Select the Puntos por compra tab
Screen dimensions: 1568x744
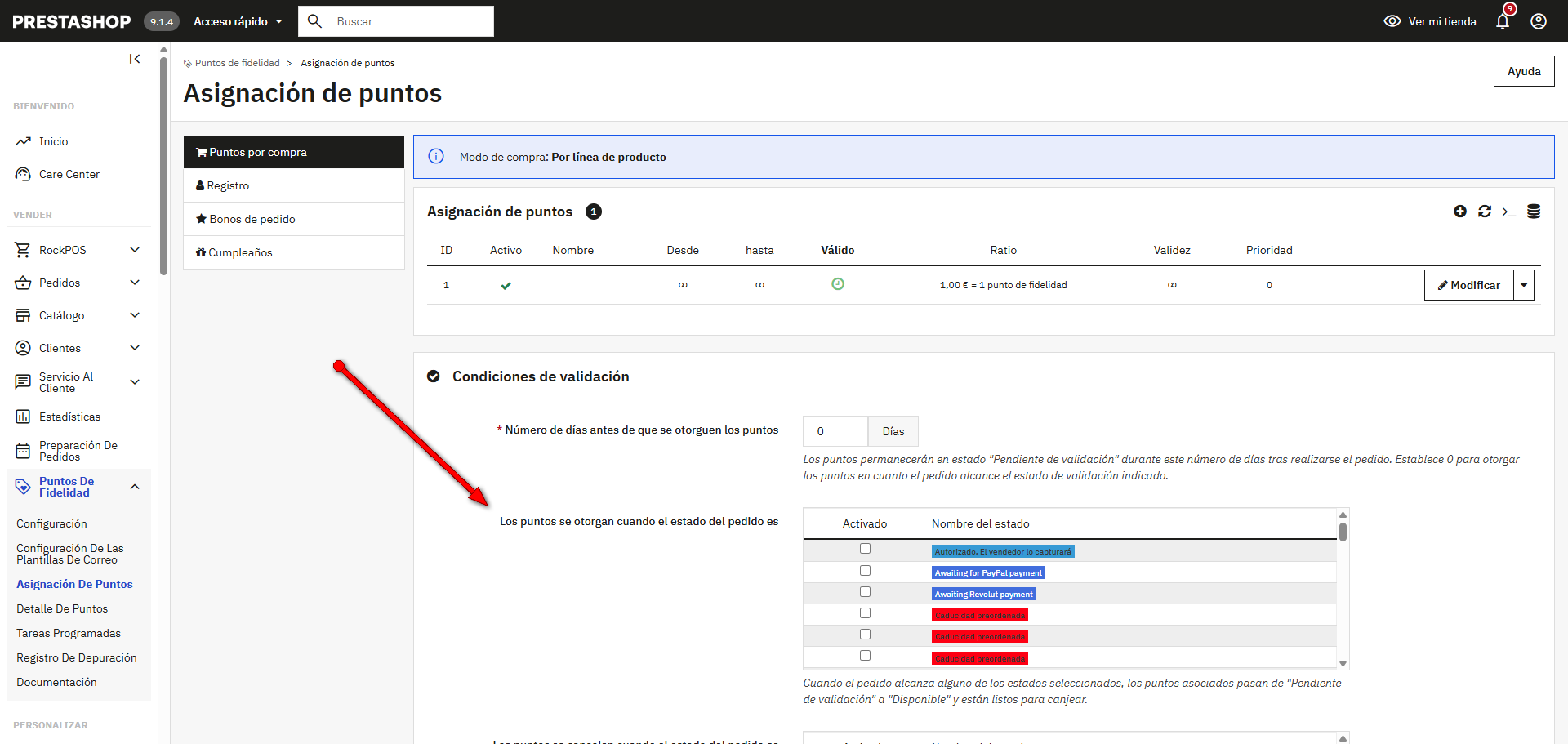[294, 152]
